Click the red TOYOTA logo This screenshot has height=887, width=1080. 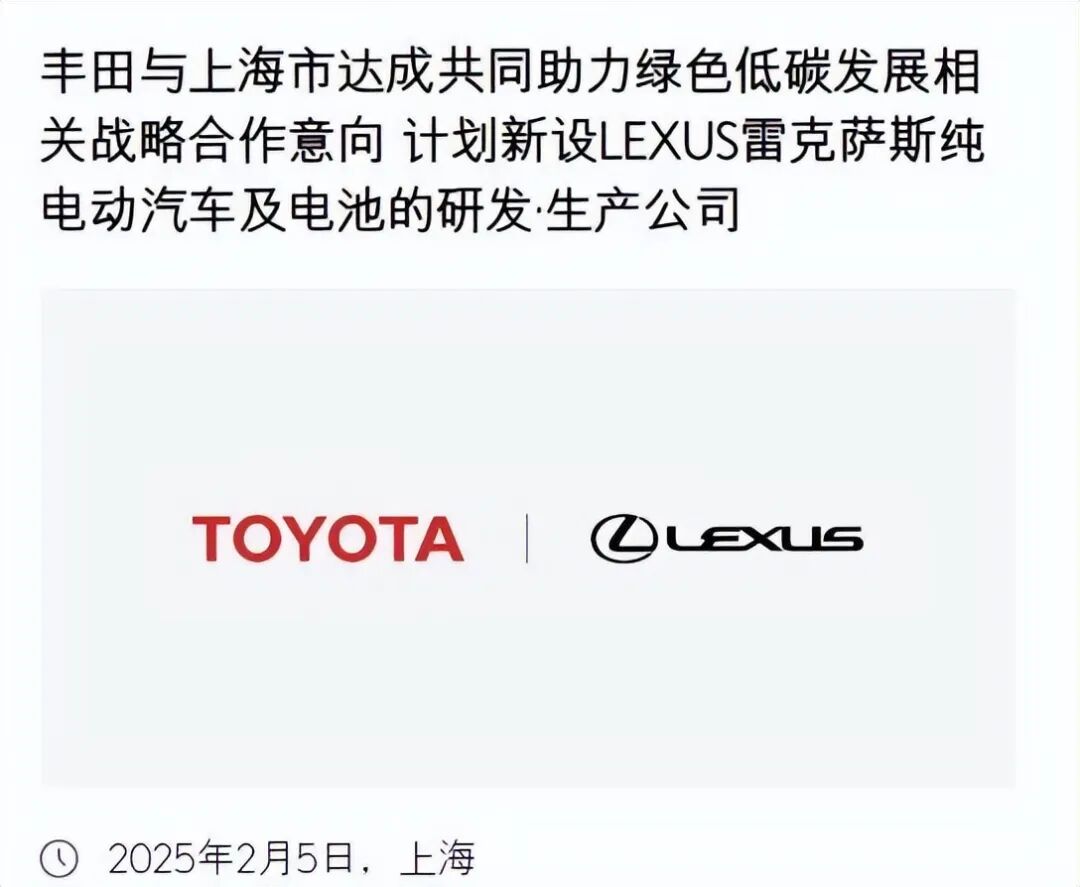[x=328, y=538]
